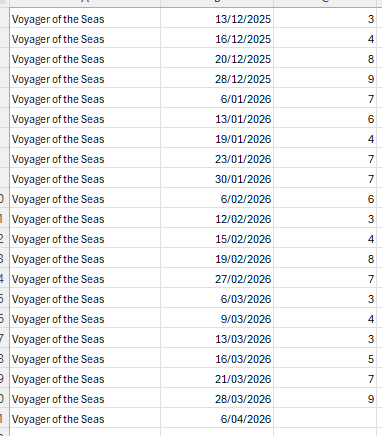Click the cell containing 6/01/2026
382x436 pixels.
(x=217, y=98)
